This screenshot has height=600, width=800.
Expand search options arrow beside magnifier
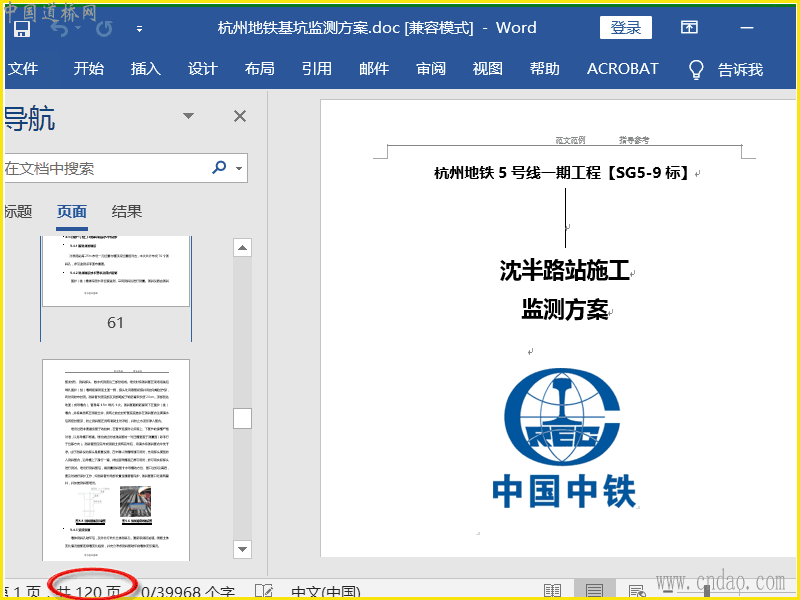coord(239,168)
